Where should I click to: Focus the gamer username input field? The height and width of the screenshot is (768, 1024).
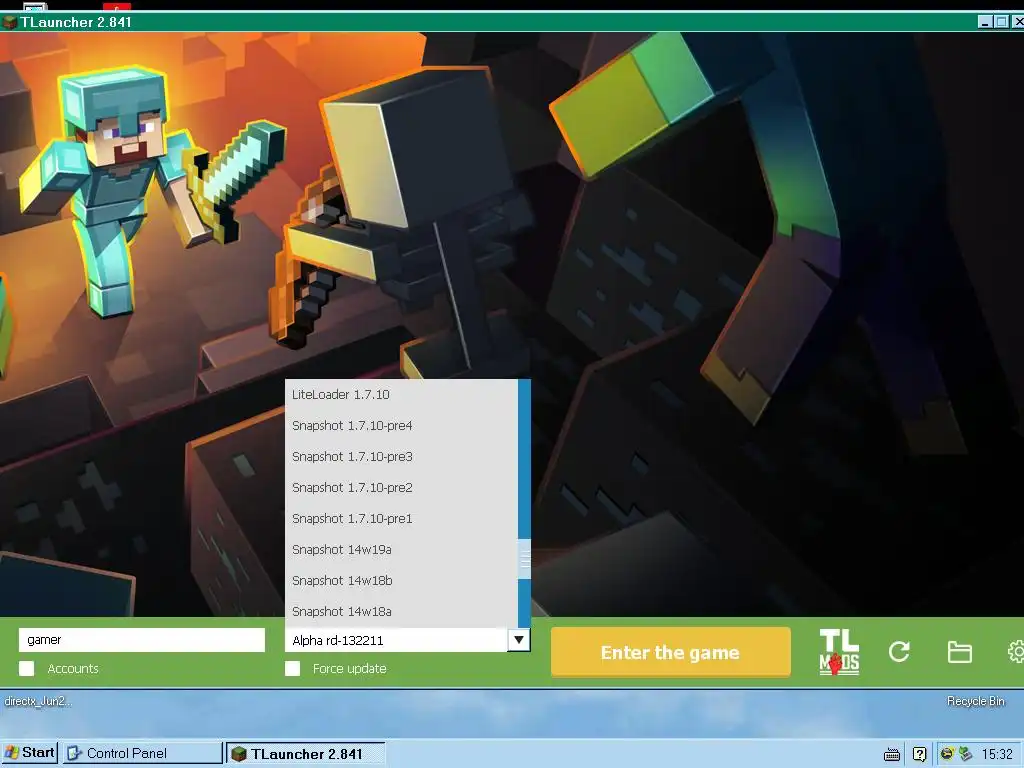click(x=142, y=640)
